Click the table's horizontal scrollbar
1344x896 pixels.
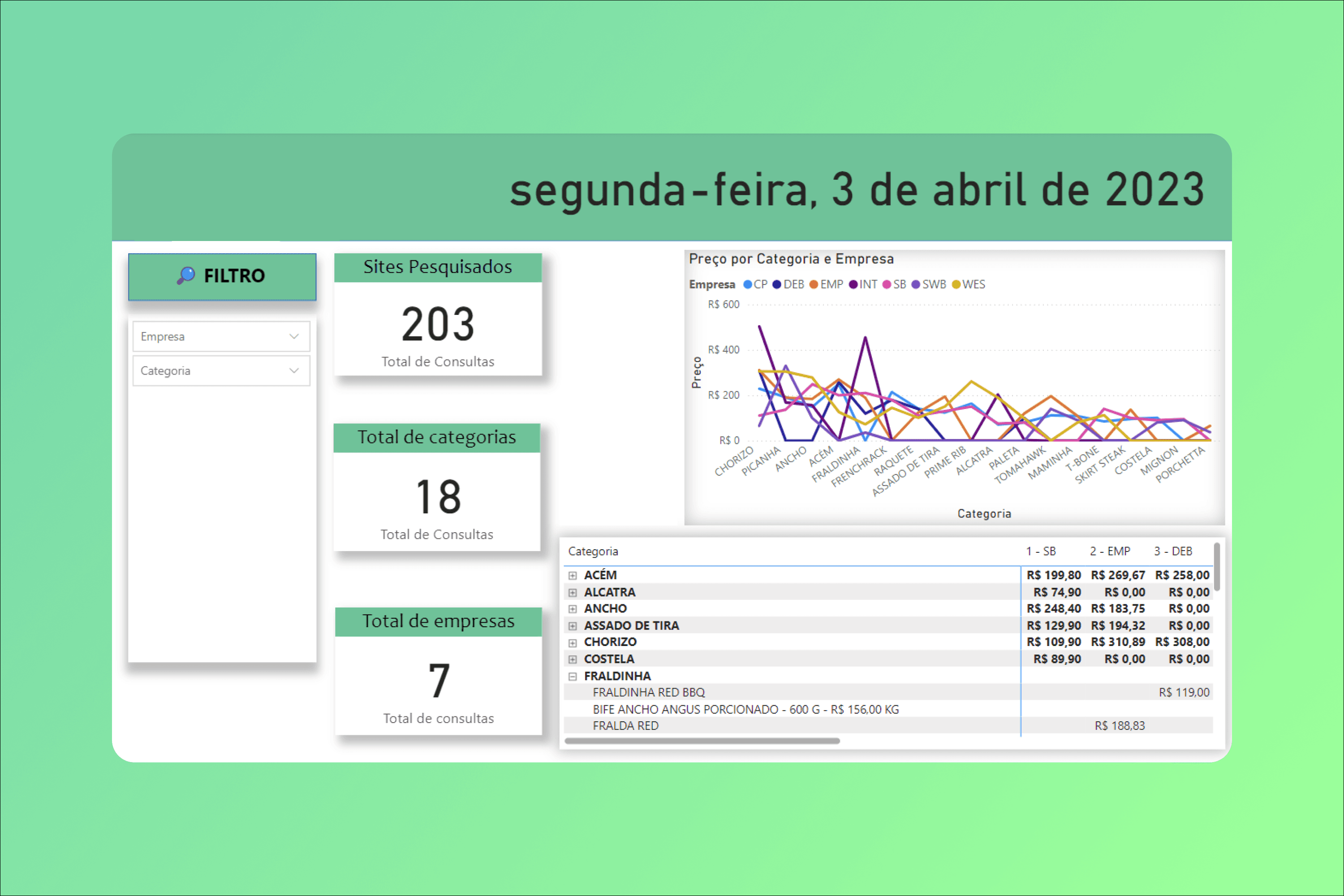tap(702, 741)
